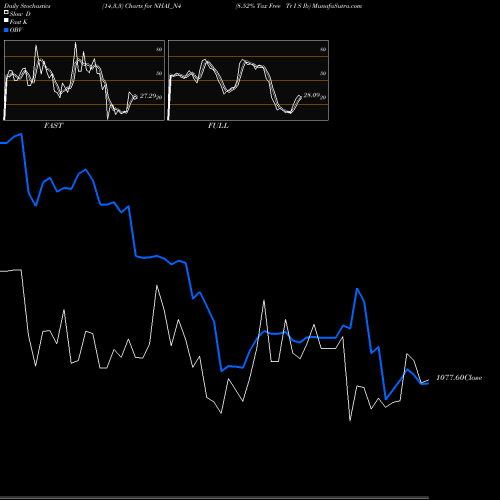Click the 80 level label in FAST chart
The height and width of the screenshot is (500, 500).
(x=159, y=49)
